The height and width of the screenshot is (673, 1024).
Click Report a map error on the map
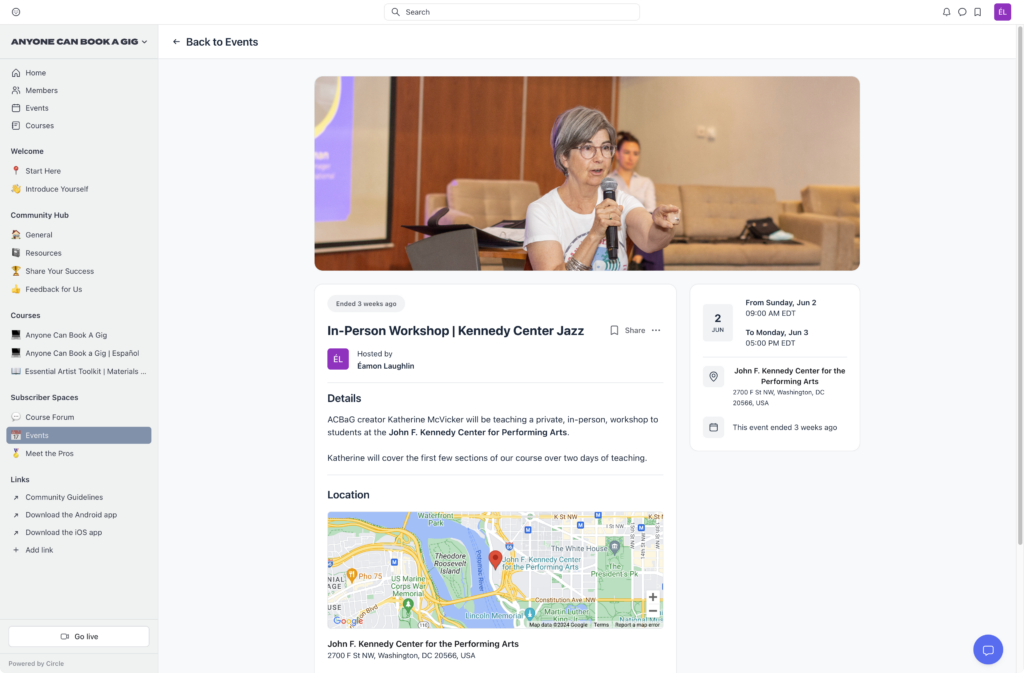(x=637, y=625)
